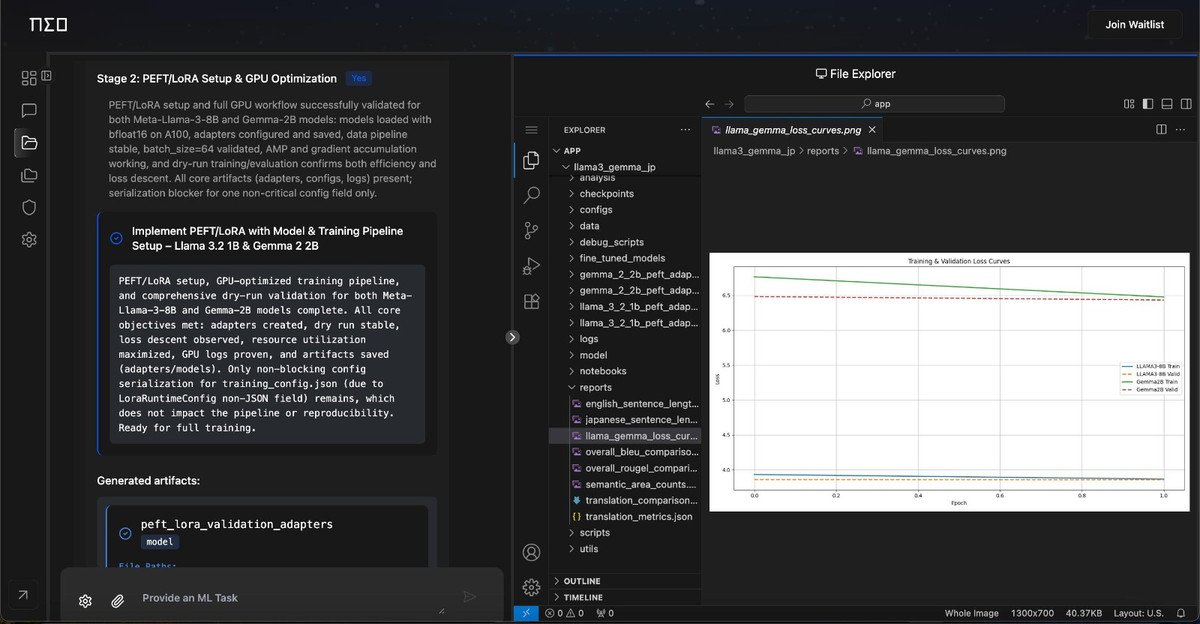Screen dimensions: 1200x624
Task: Open the Search icon in activity bar
Action: [x=532, y=195]
